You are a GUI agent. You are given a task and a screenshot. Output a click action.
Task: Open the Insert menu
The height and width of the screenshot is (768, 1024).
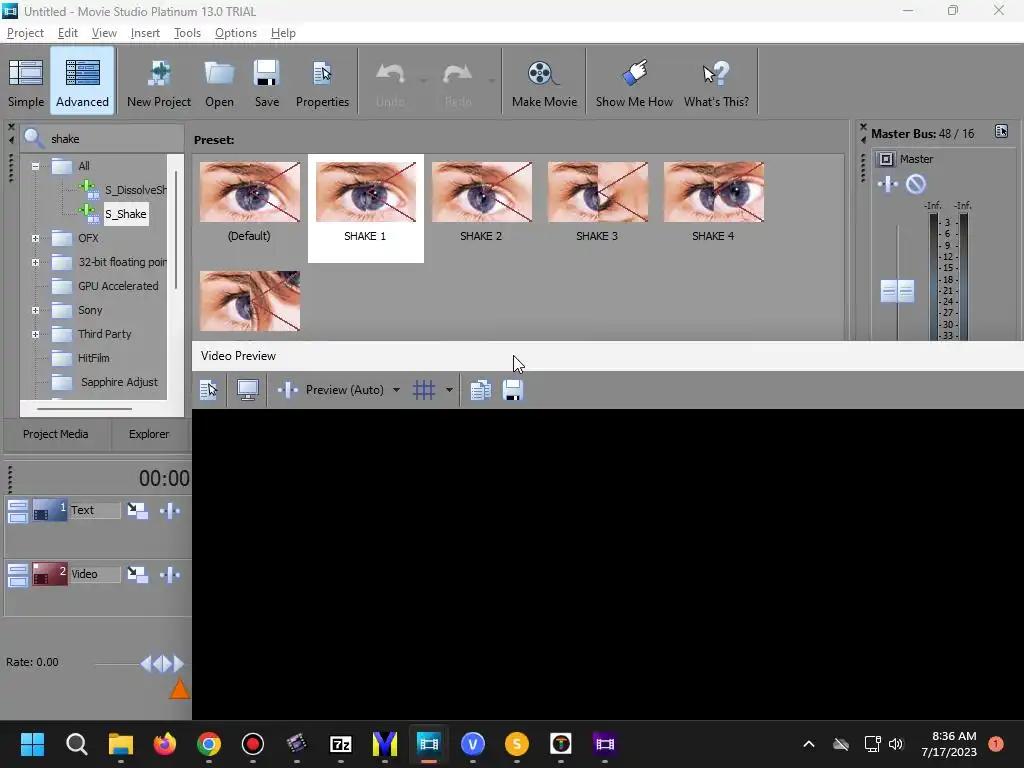[x=145, y=33]
